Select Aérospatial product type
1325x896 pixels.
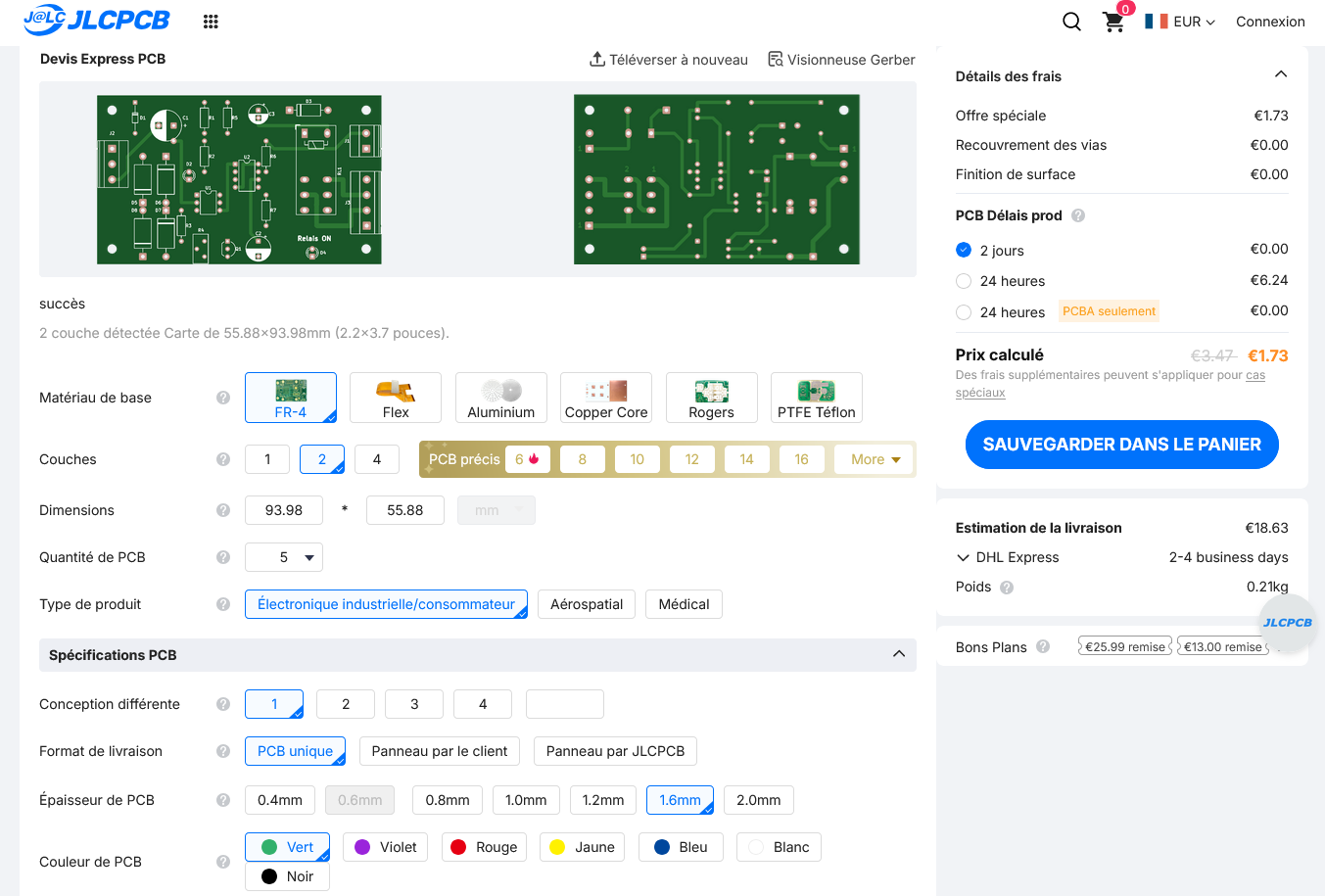click(x=586, y=604)
